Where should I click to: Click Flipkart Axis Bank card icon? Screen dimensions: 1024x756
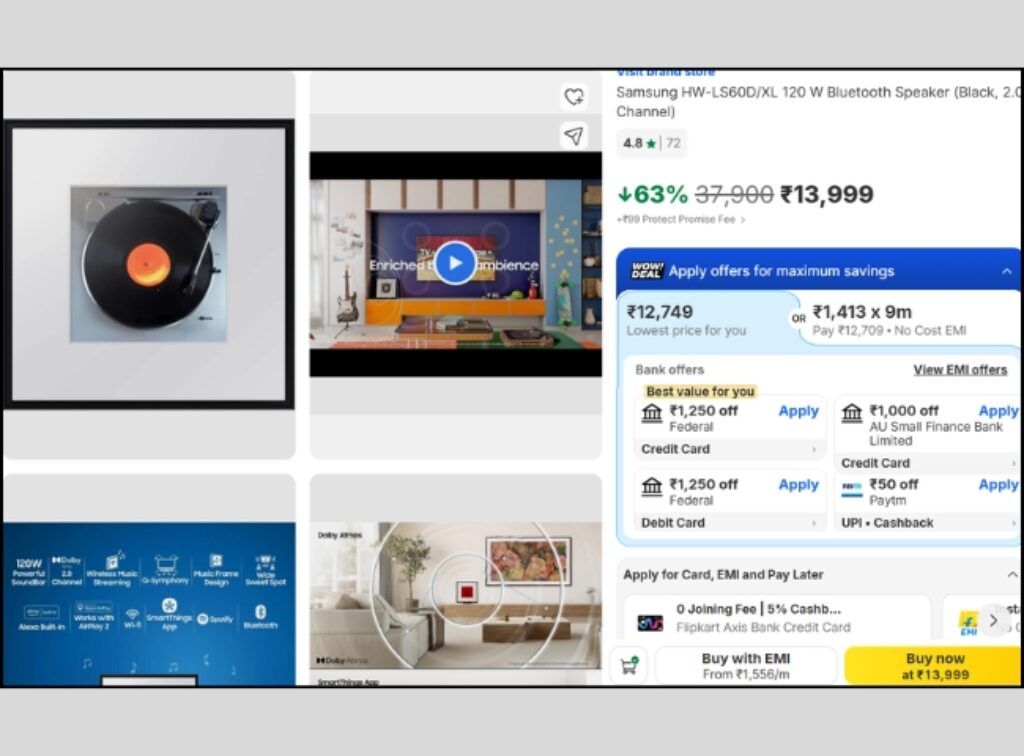[650, 623]
